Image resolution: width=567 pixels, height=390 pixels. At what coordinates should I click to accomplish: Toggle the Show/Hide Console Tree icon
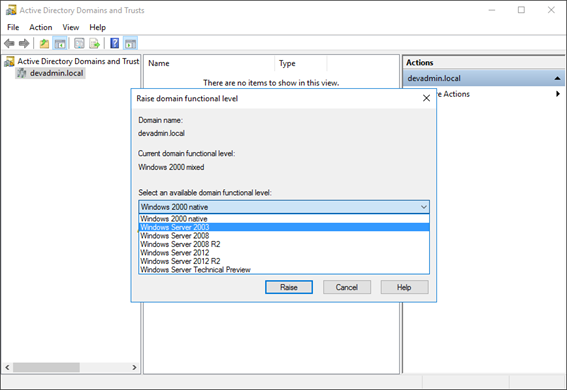60,44
